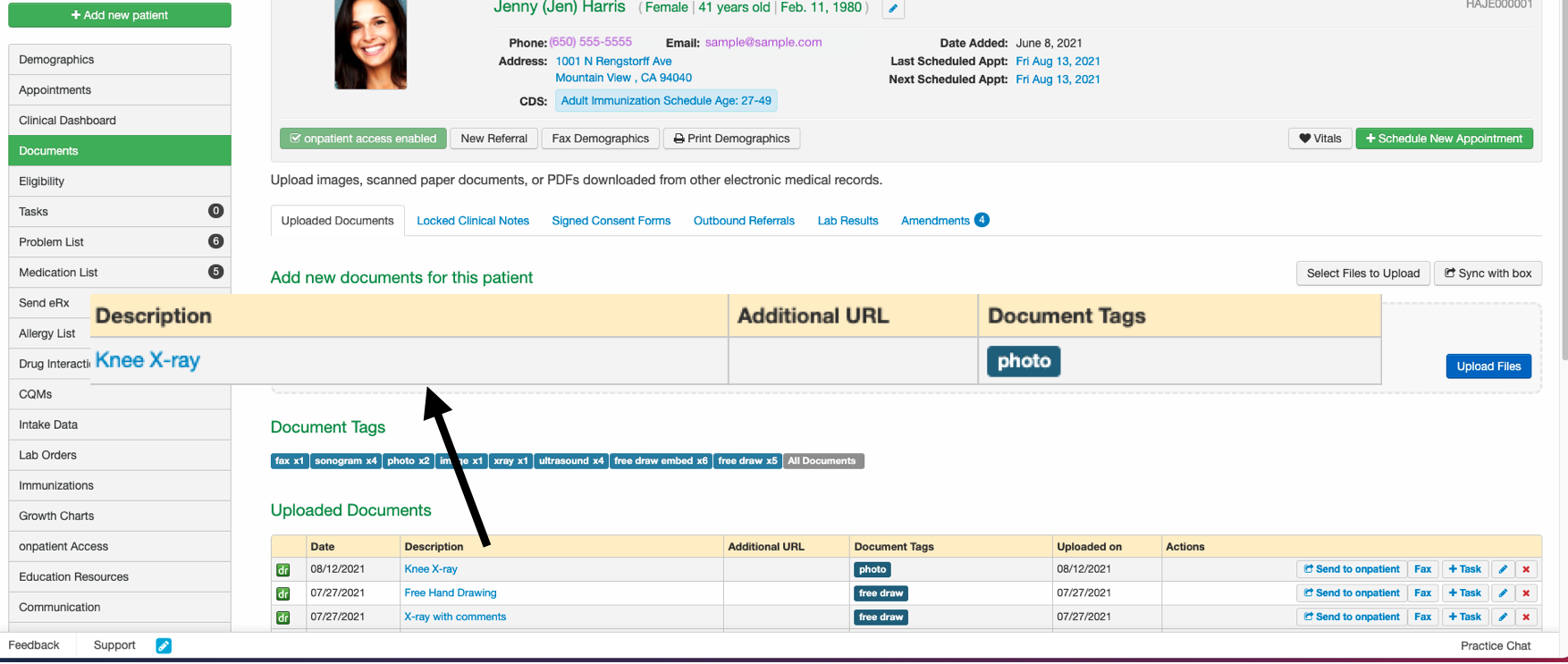Open the Lab Results tab

click(x=847, y=221)
